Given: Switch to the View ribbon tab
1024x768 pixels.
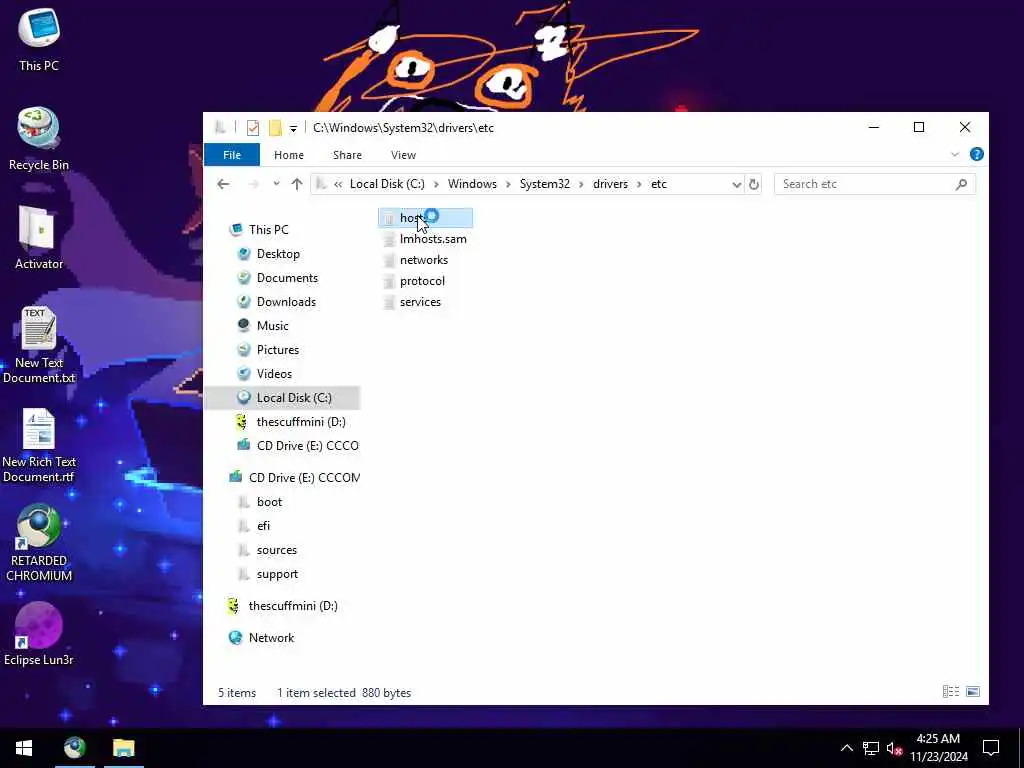Looking at the screenshot, I should pos(403,155).
